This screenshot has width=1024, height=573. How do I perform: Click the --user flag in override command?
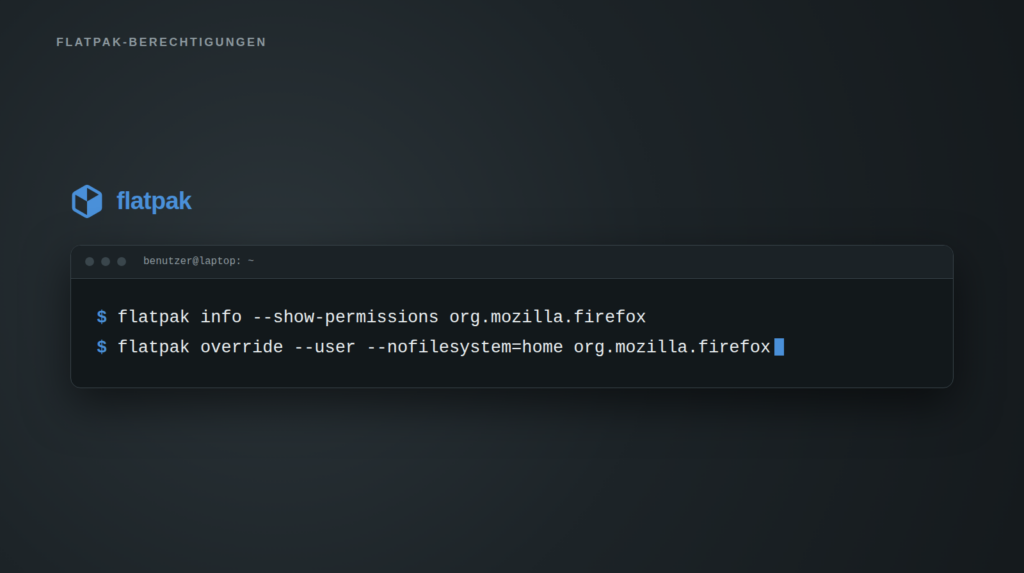point(325,347)
